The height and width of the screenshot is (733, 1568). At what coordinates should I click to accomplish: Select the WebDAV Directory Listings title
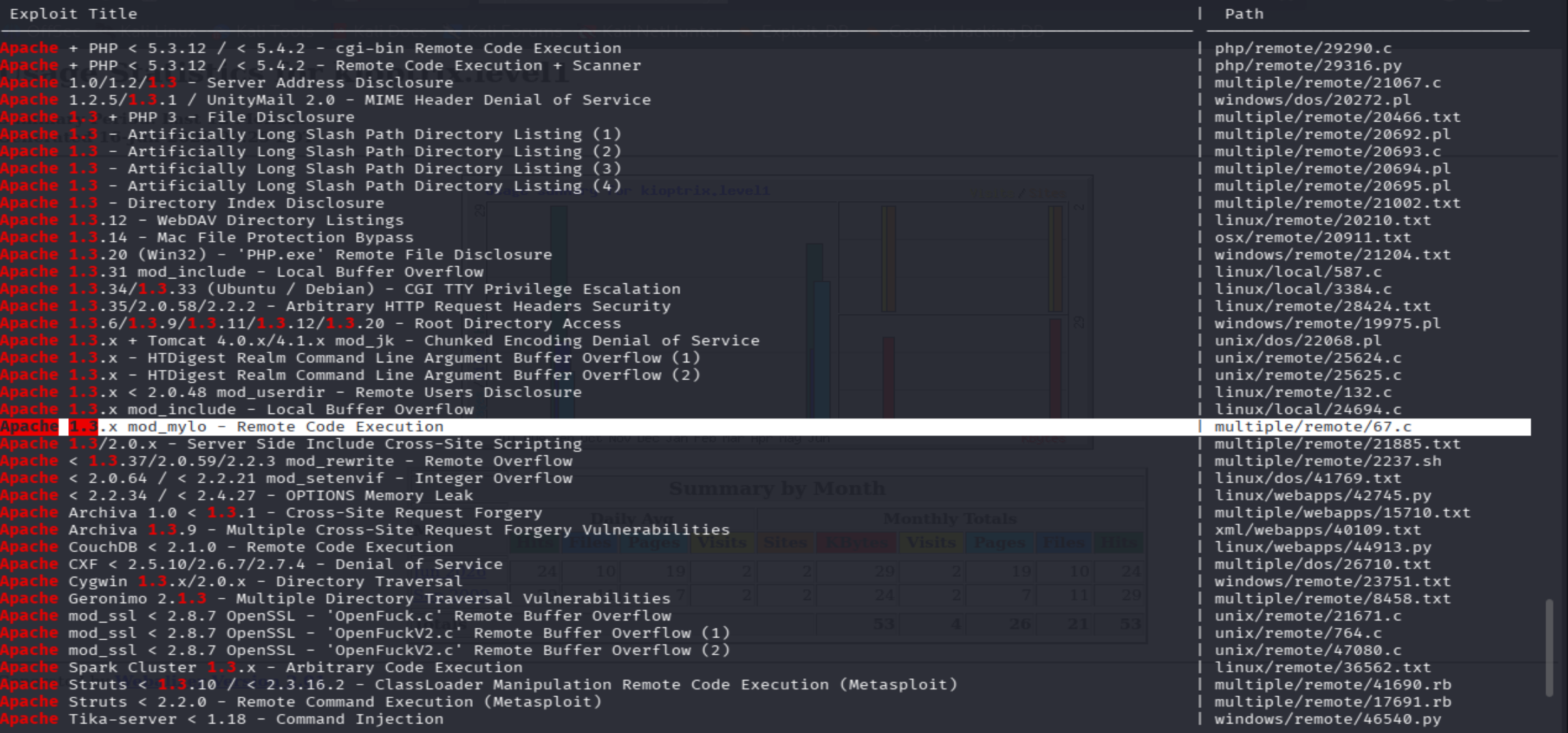click(x=202, y=220)
